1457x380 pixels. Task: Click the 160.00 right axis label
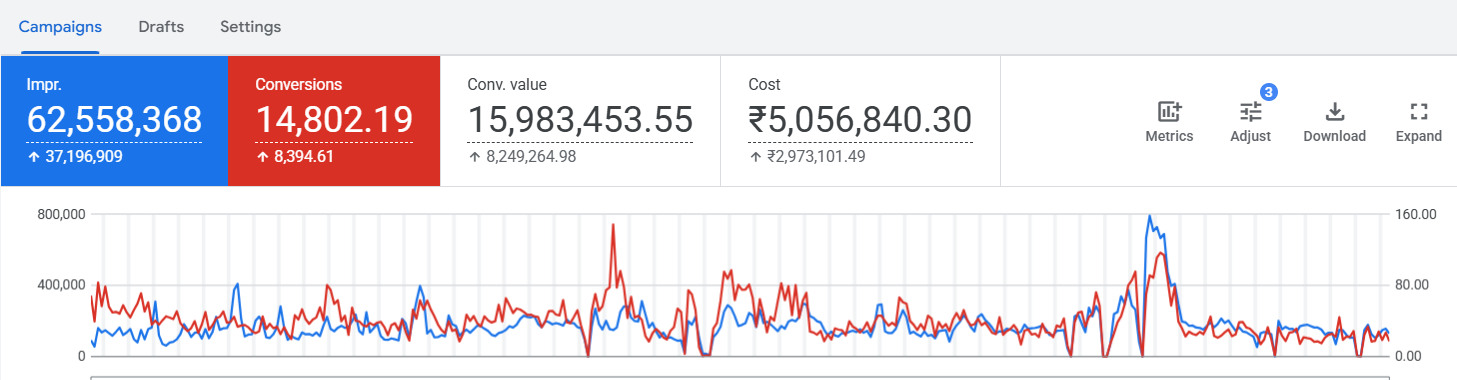tap(1416, 214)
